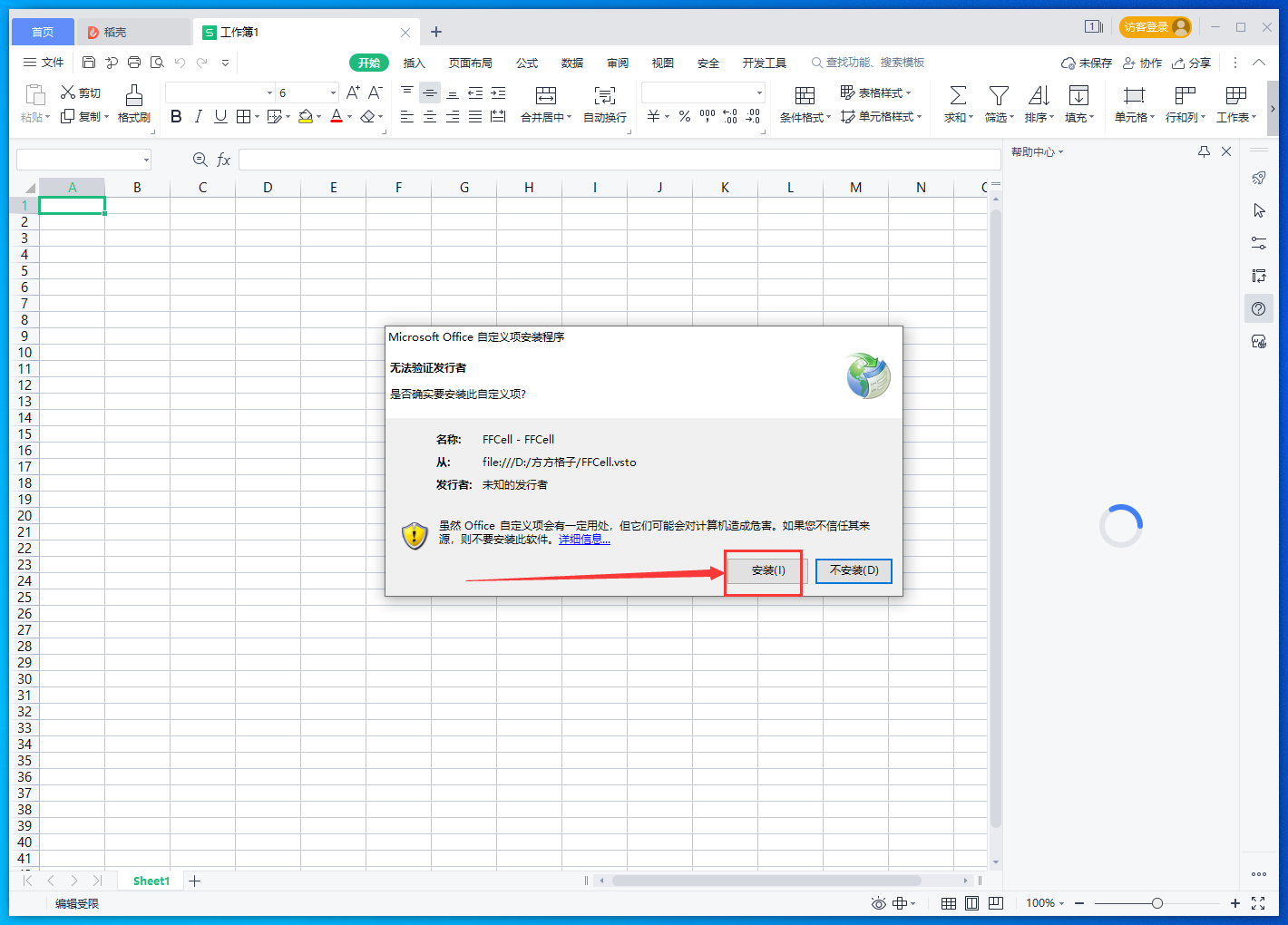The image size is (1288, 925).
Task: Pin the Help Center panel
Action: click(x=1204, y=151)
